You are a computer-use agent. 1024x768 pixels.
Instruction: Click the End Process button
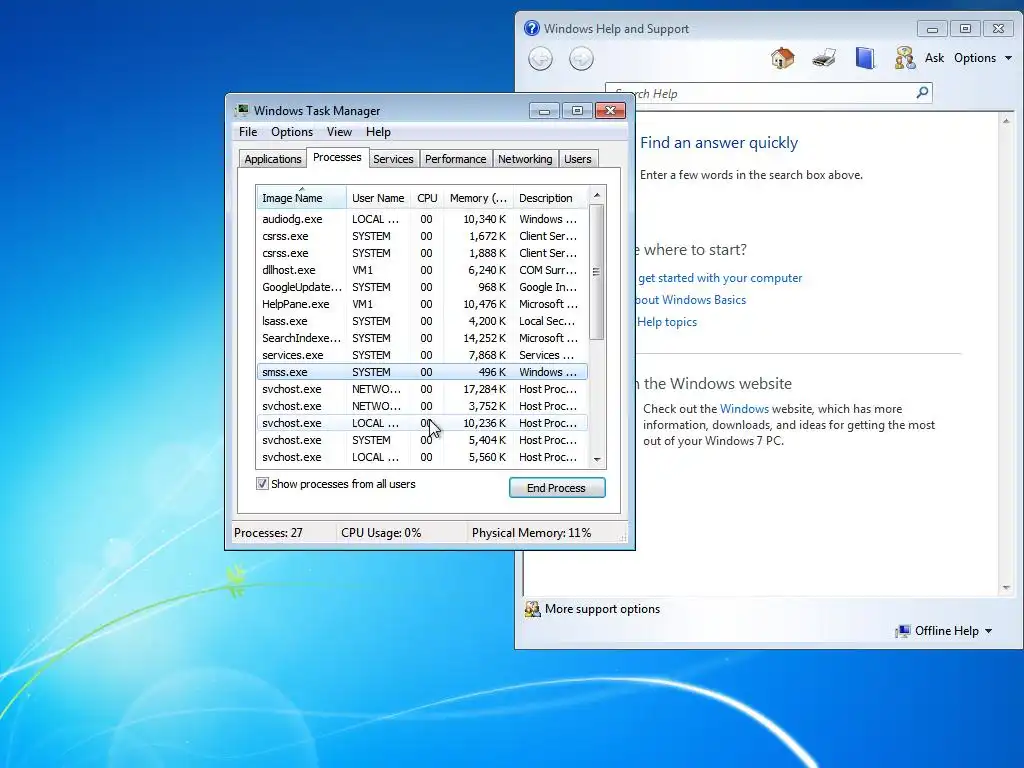click(557, 488)
